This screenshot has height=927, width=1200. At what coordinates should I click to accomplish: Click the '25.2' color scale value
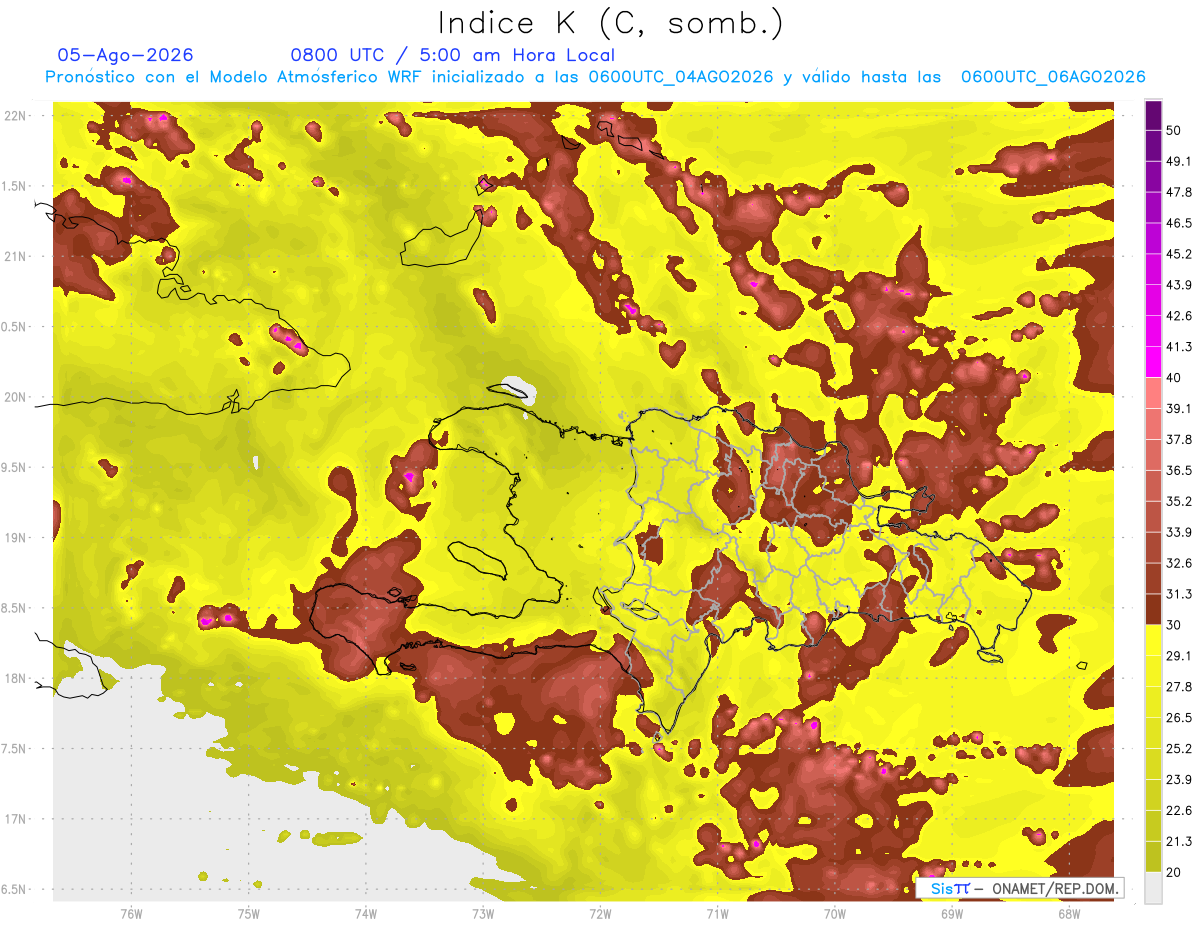click(x=1178, y=748)
